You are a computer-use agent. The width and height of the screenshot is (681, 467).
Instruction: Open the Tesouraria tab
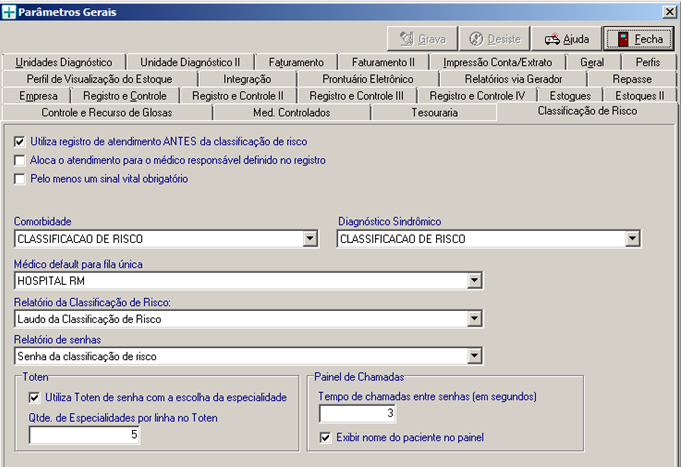(434, 113)
